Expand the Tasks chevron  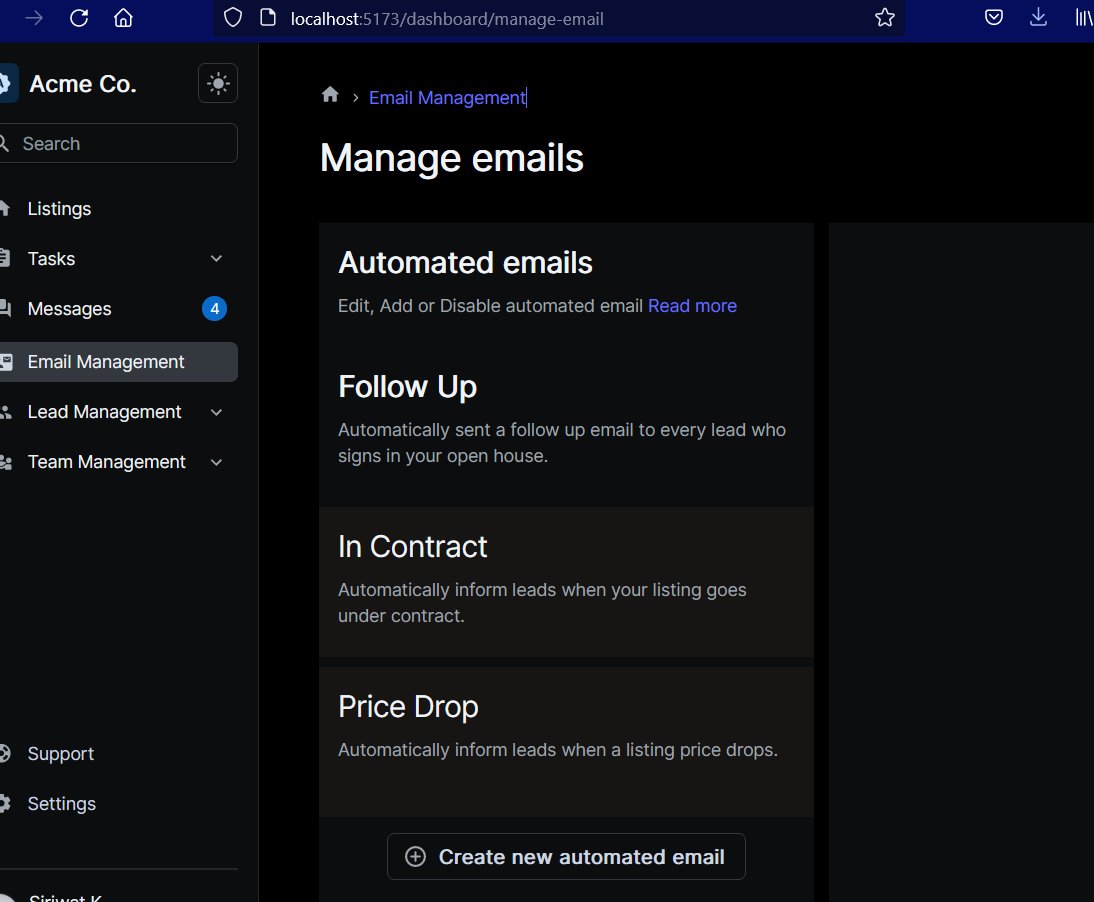[216, 259]
